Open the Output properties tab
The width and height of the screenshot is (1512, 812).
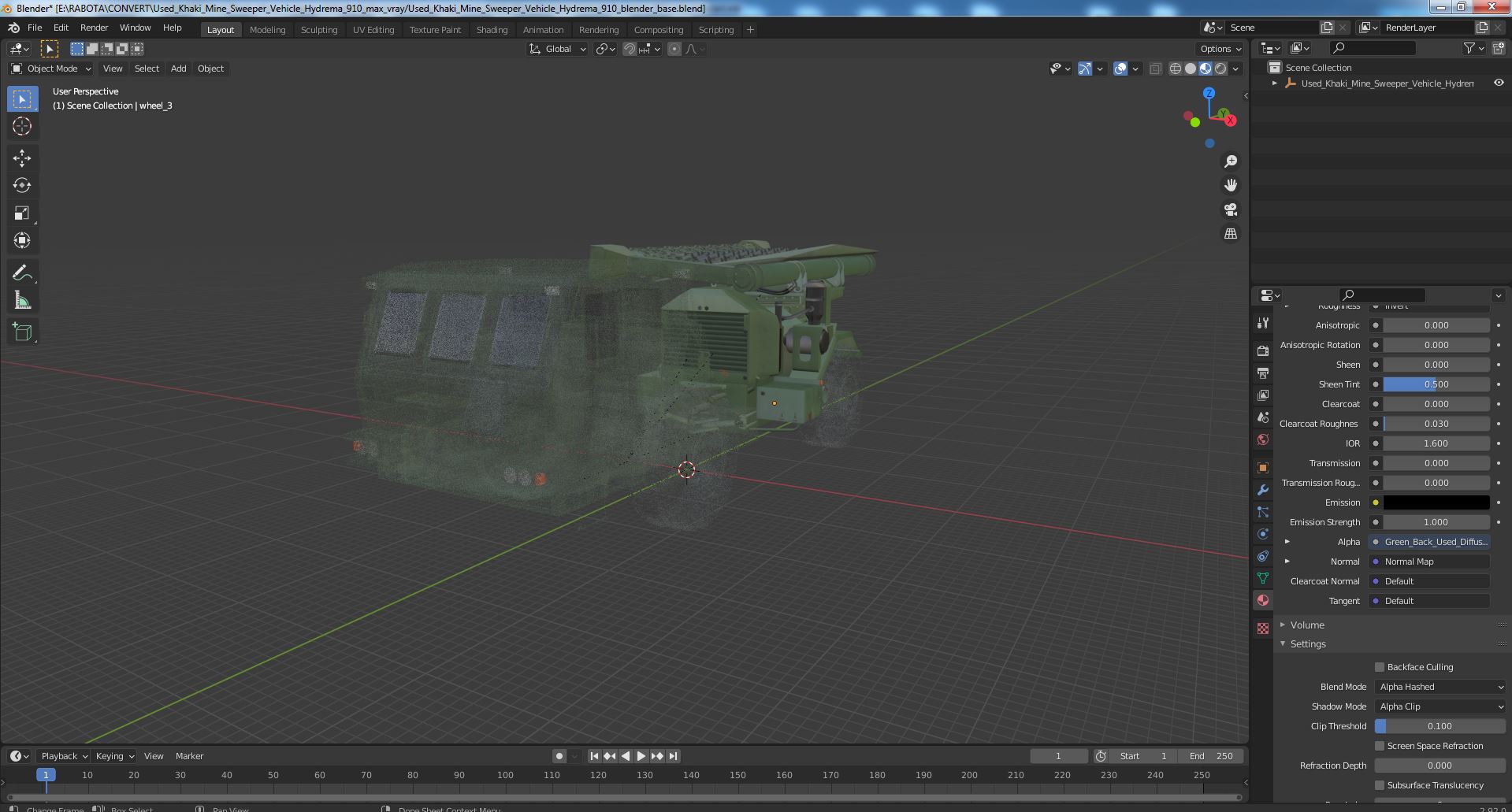click(1263, 373)
